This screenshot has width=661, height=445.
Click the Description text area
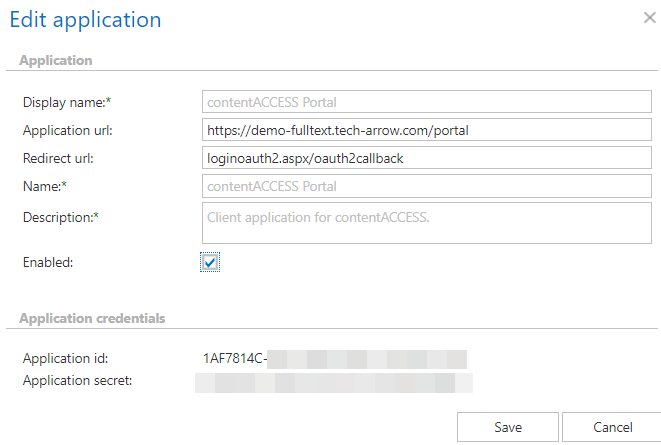[426, 222]
